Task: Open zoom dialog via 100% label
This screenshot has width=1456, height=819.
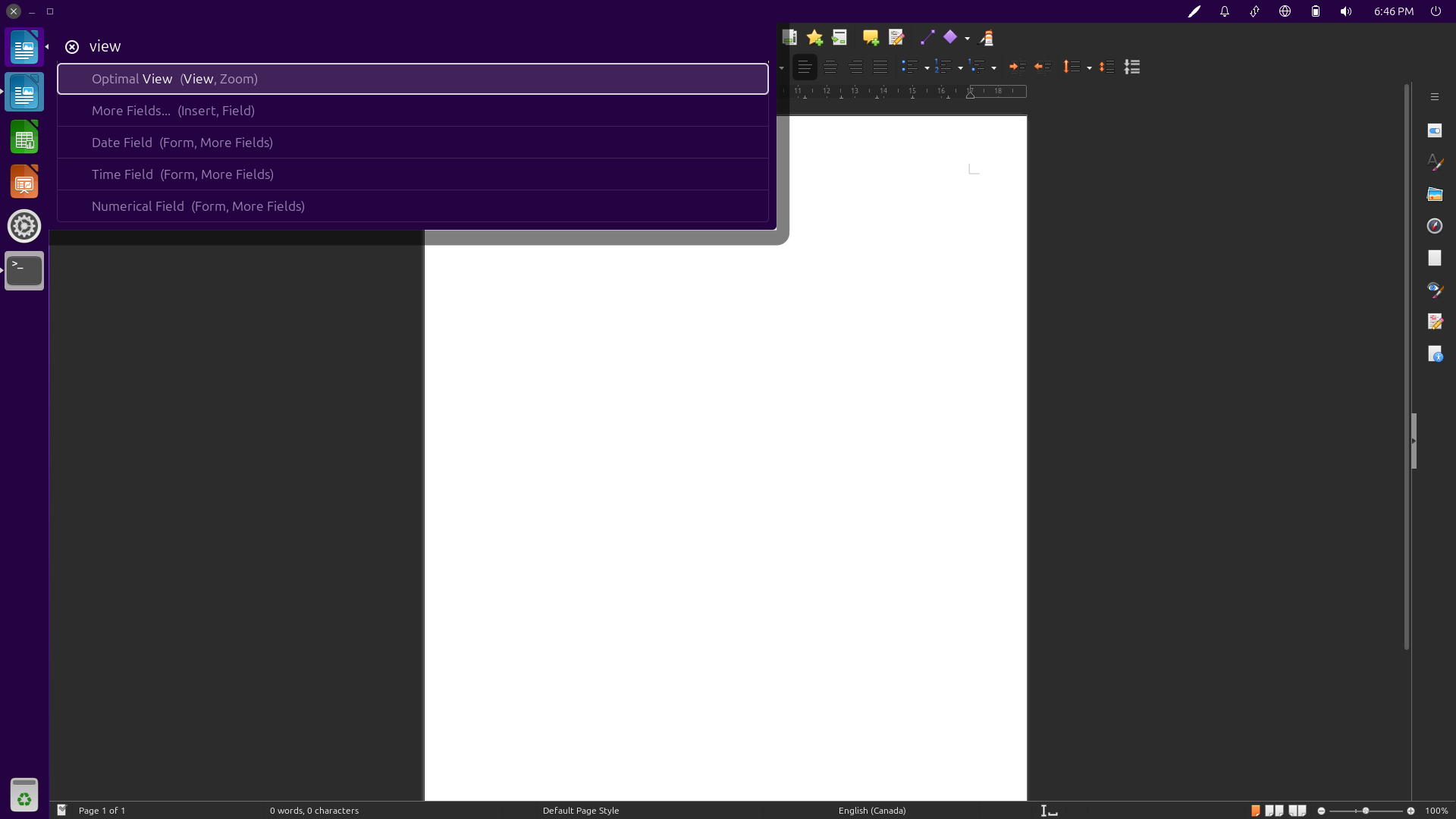Action: click(x=1436, y=811)
